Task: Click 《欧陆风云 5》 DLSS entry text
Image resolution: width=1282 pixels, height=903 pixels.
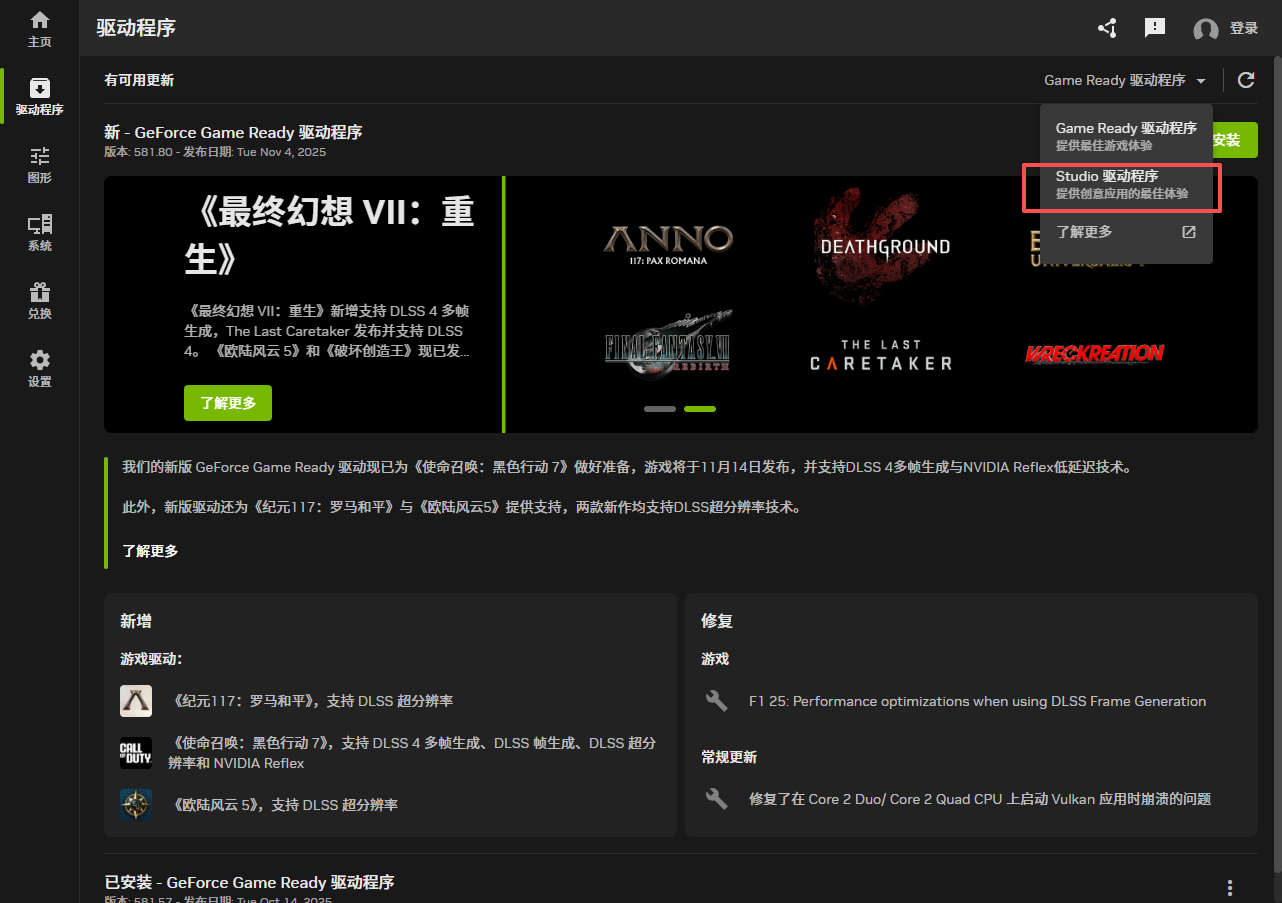Action: [283, 805]
